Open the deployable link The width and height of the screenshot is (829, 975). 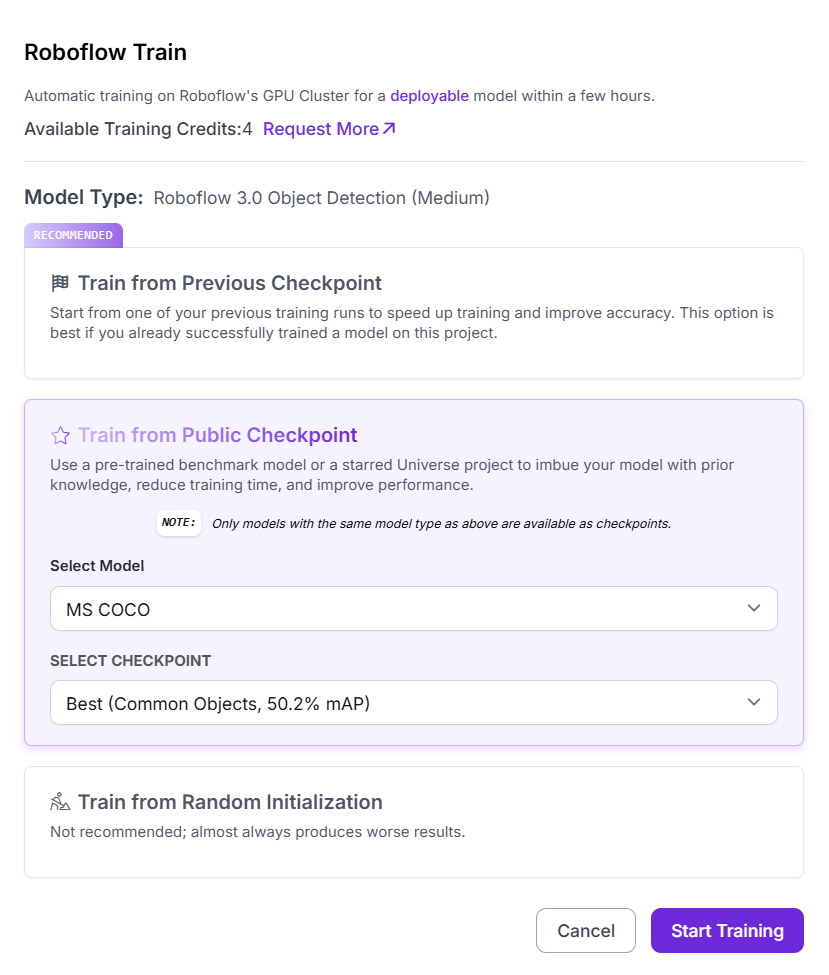(x=429, y=96)
